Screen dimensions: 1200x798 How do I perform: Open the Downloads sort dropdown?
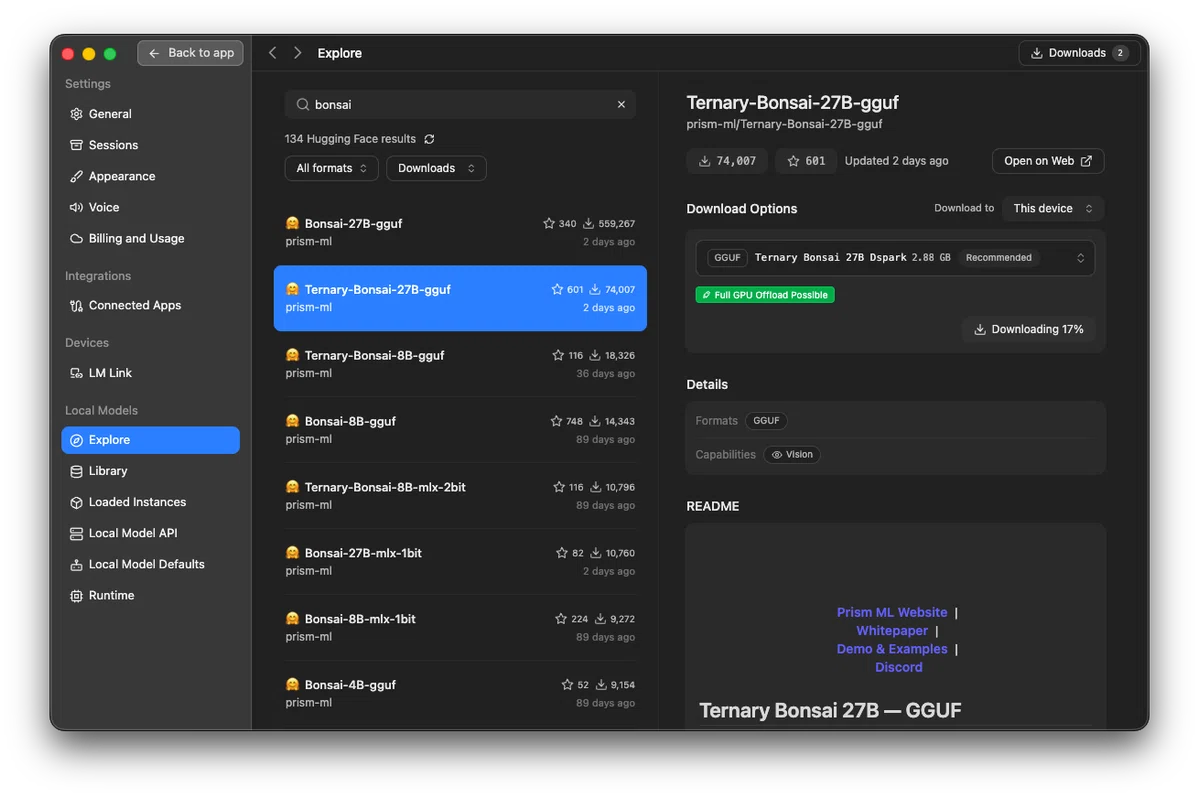(436, 168)
